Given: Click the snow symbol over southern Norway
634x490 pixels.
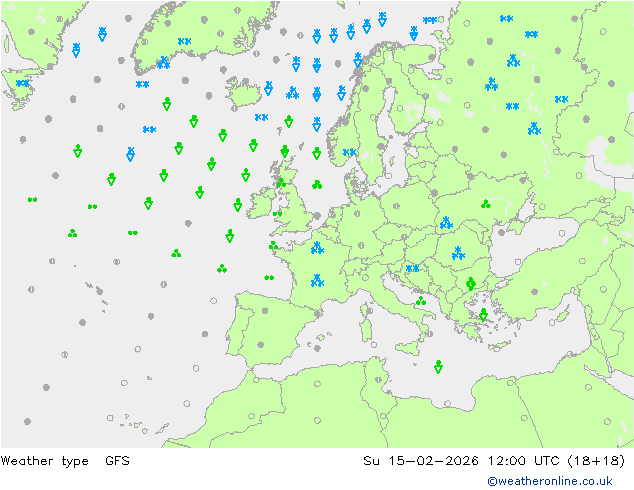Looking at the screenshot, I should [349, 152].
